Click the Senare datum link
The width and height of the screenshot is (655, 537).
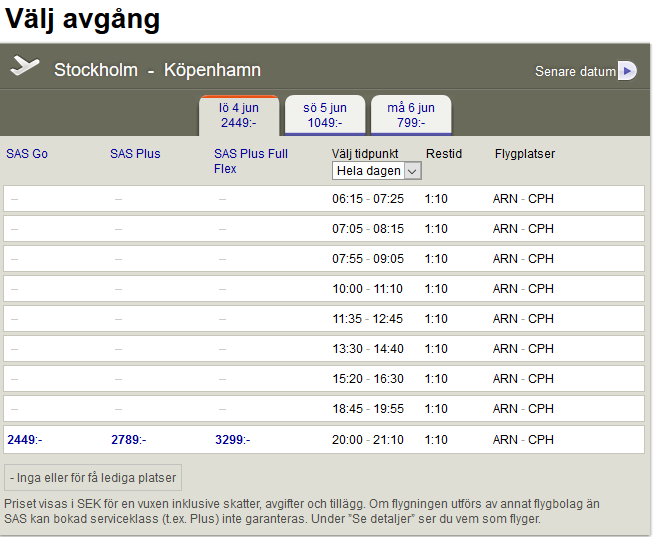[575, 72]
